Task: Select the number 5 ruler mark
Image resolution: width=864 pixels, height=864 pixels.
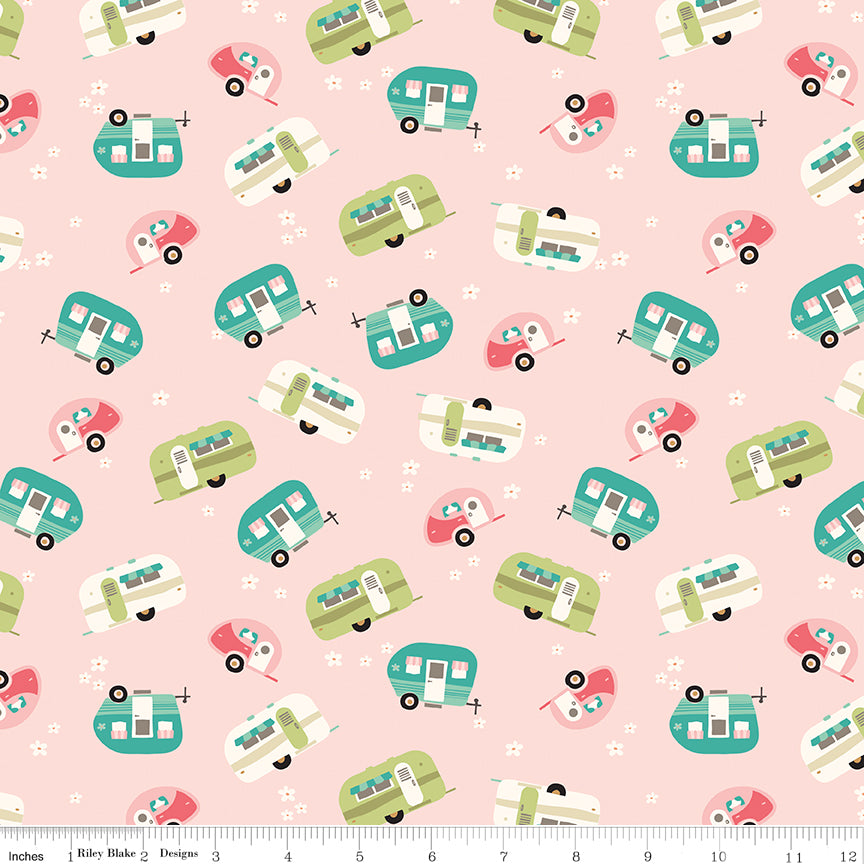Action: (x=359, y=855)
